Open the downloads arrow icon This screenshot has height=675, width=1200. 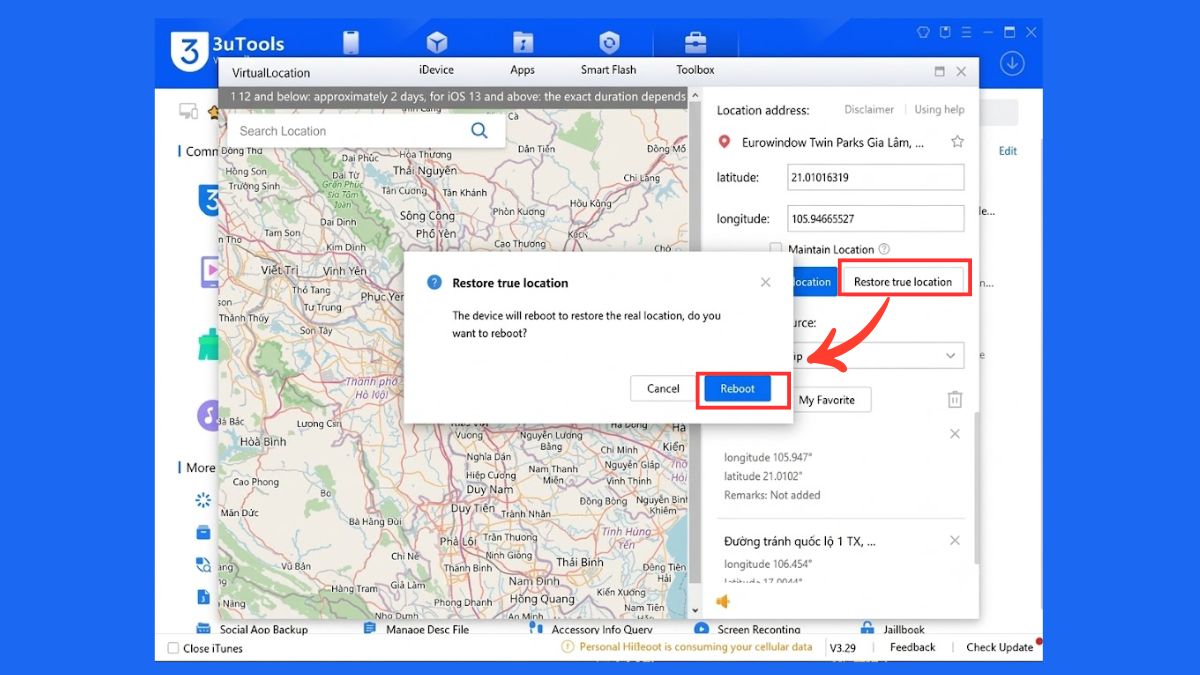(x=1012, y=64)
